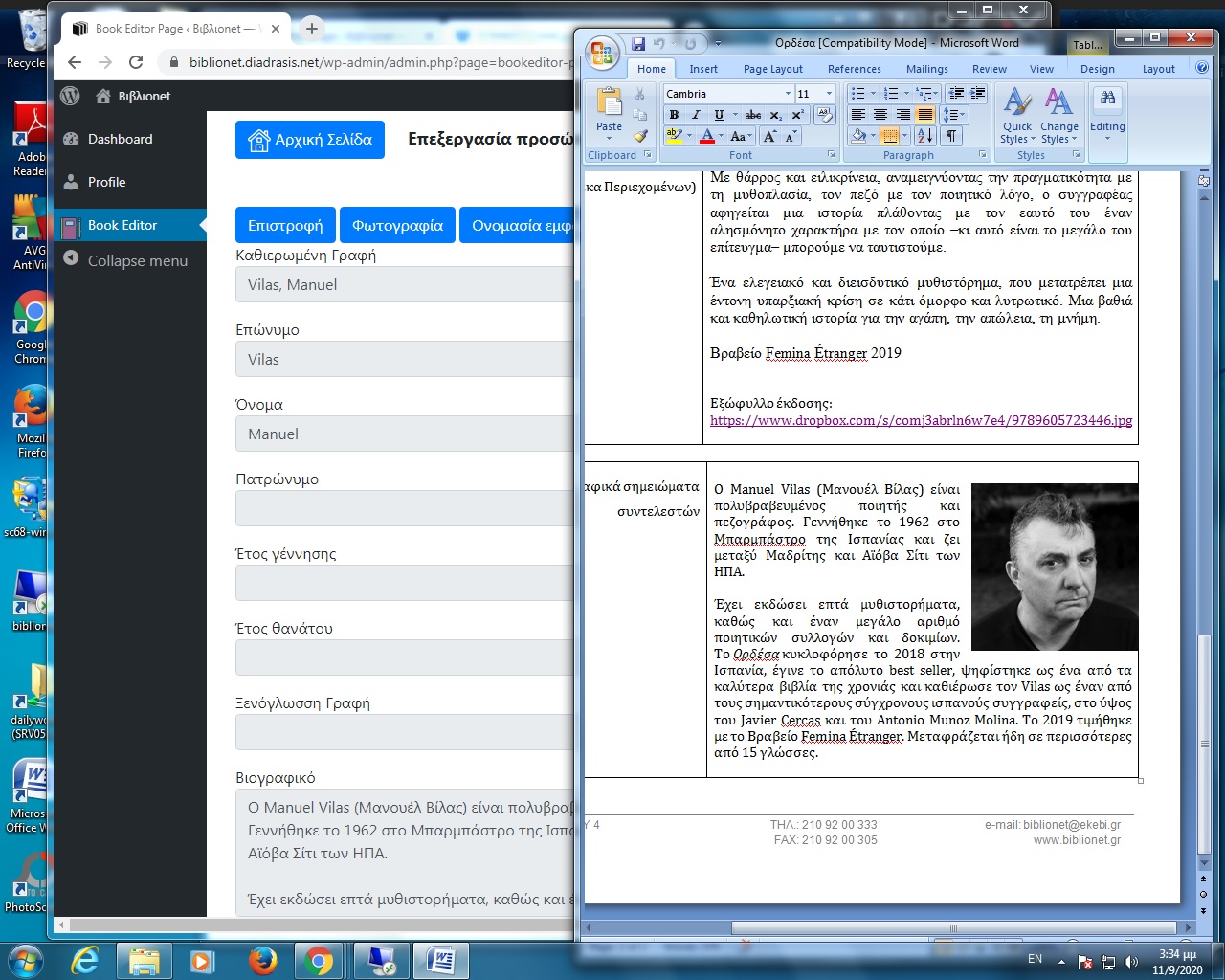
Task: Toggle Subscript formatting
Action: click(776, 115)
